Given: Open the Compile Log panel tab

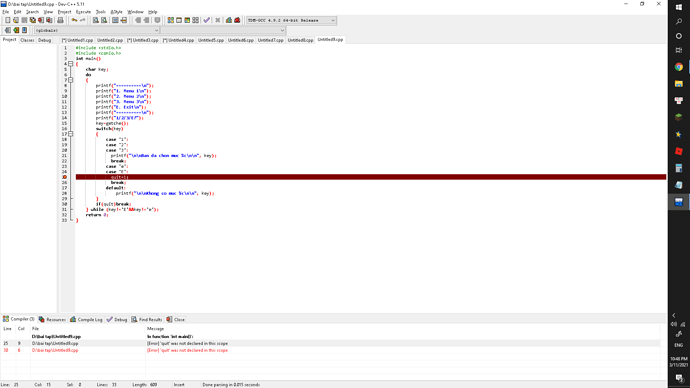Looking at the screenshot, I should click(x=86, y=319).
